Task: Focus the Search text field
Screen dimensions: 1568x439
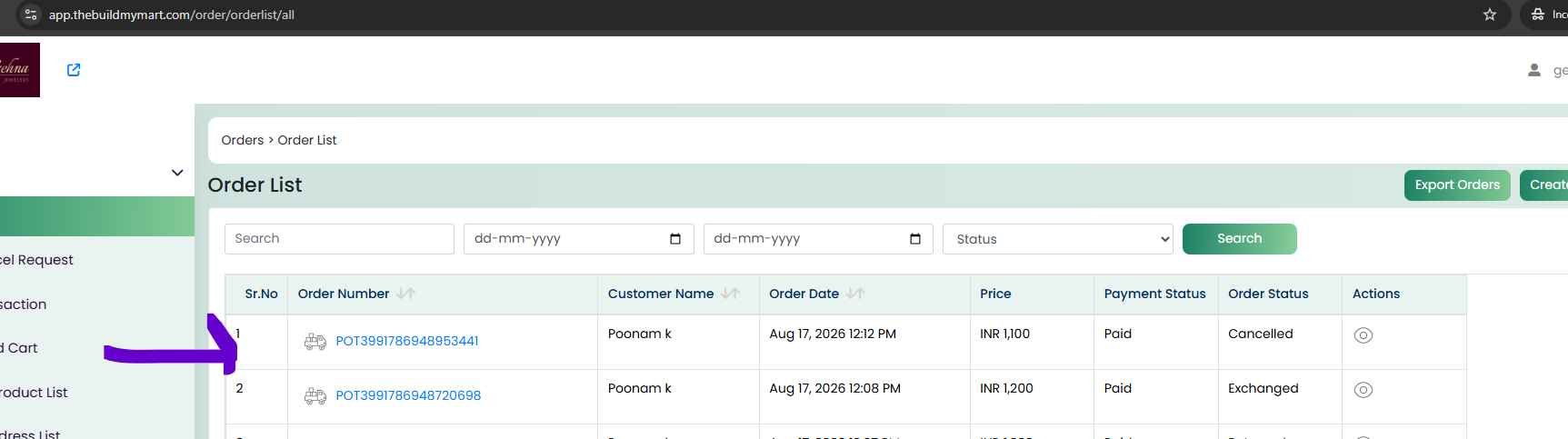Action: click(339, 239)
